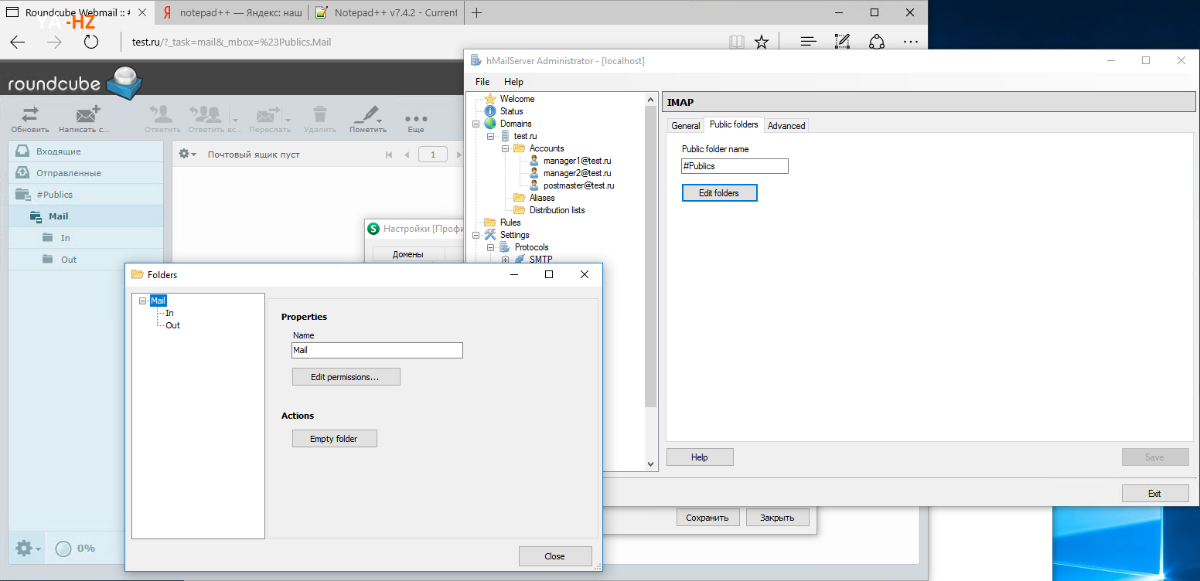The image size is (1200, 581).
Task: Expand the SMTP tree node
Action: (506, 260)
